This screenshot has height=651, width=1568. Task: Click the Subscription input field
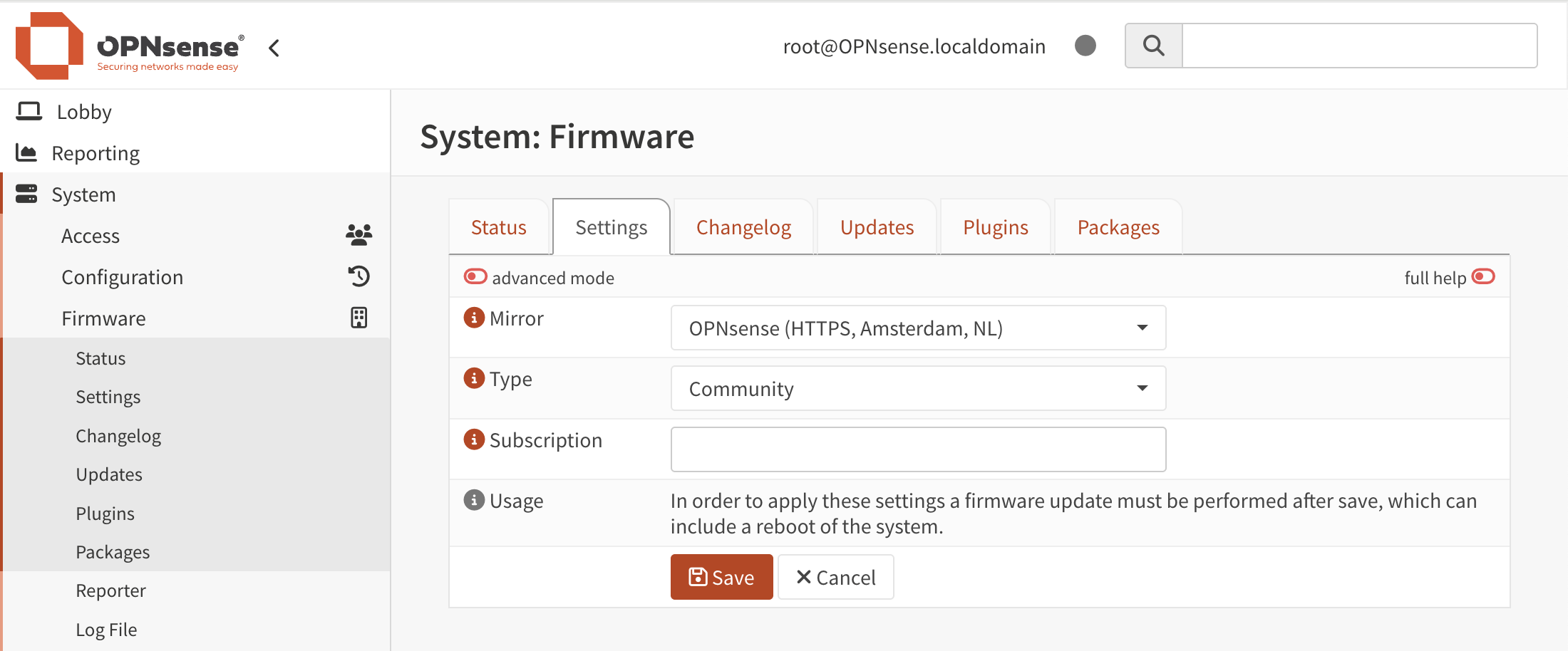tap(917, 449)
